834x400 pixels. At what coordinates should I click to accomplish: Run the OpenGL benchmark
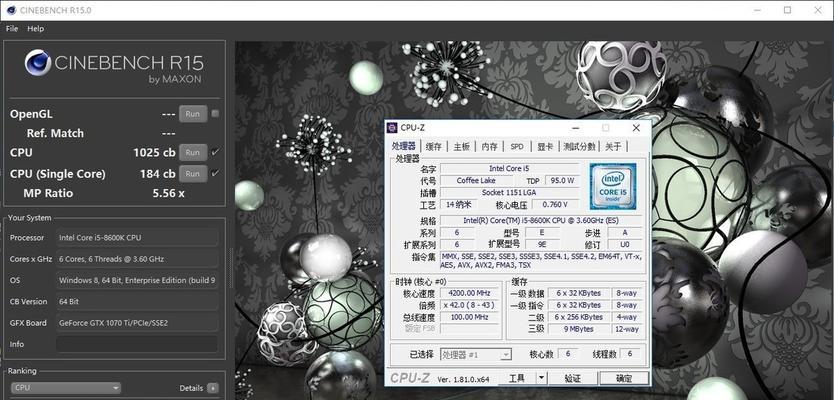click(x=193, y=114)
